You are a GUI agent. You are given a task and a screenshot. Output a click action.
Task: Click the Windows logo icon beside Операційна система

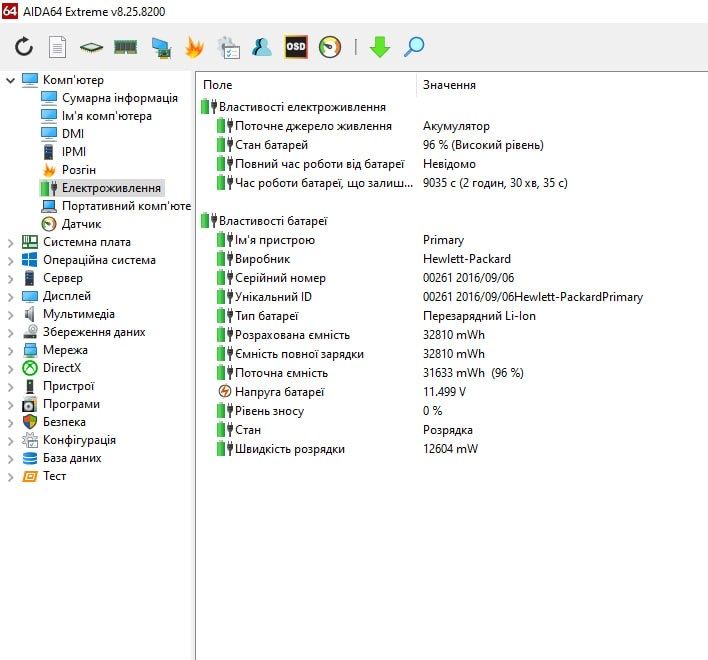pos(30,260)
